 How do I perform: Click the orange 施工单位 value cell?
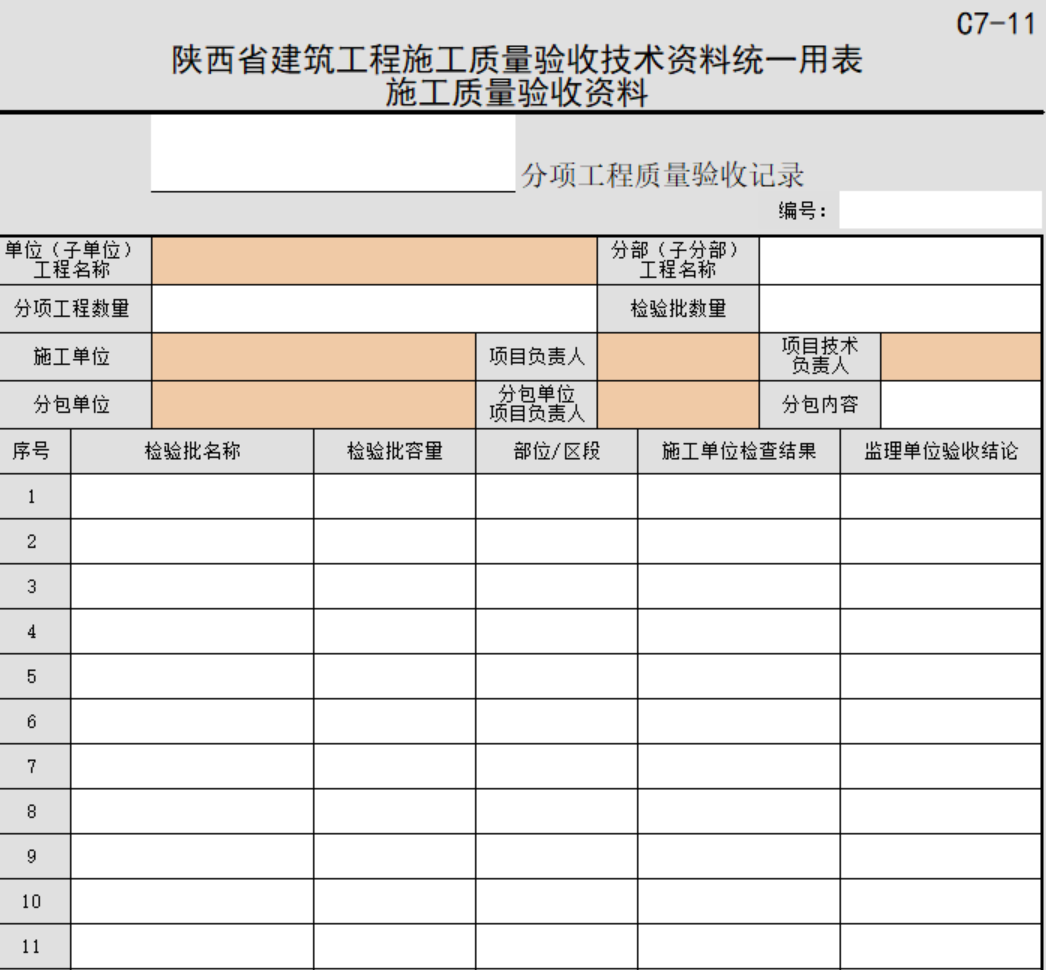[x=313, y=357]
